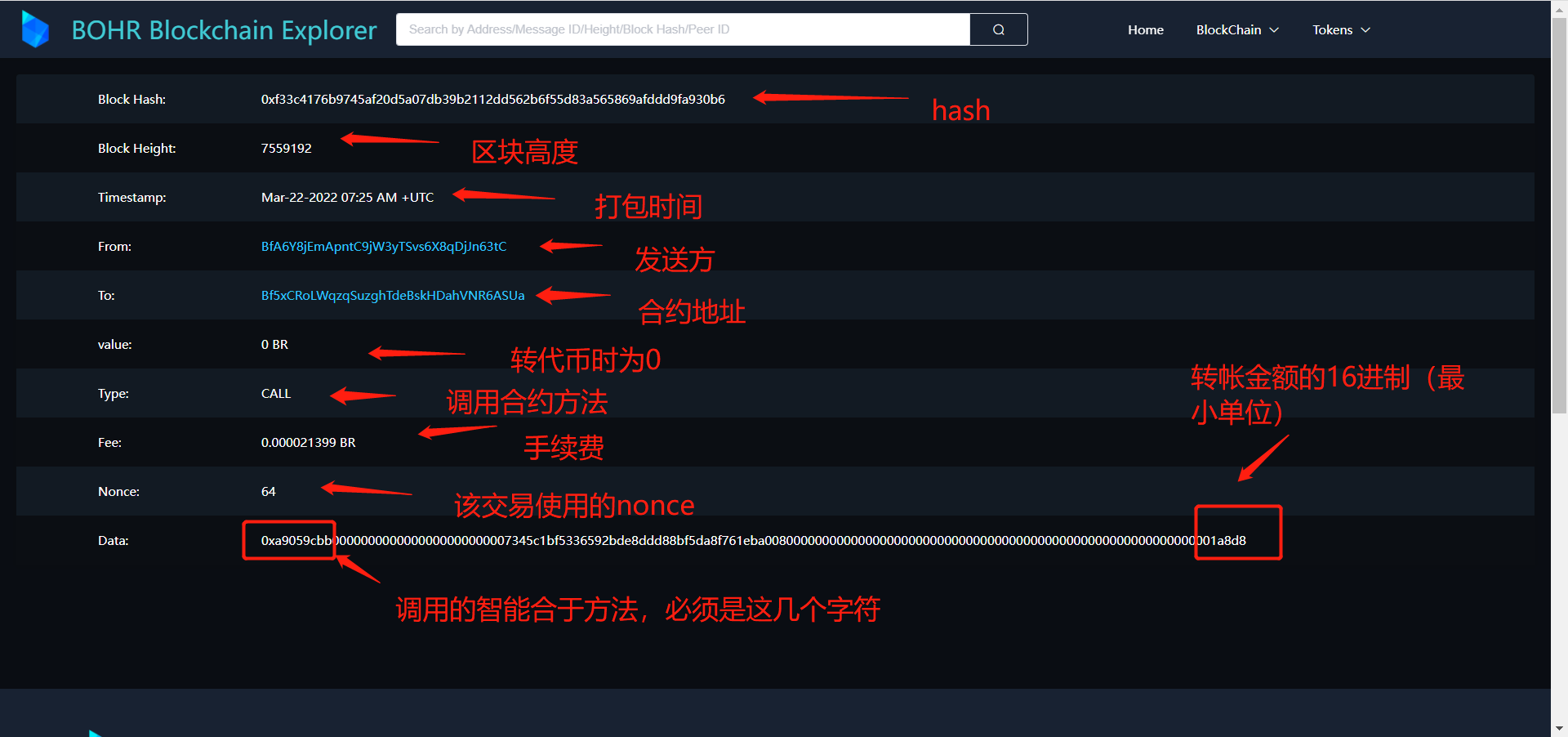1568x737 pixels.
Task: Open the contract address Bf5xCRoL link
Action: pos(393,295)
